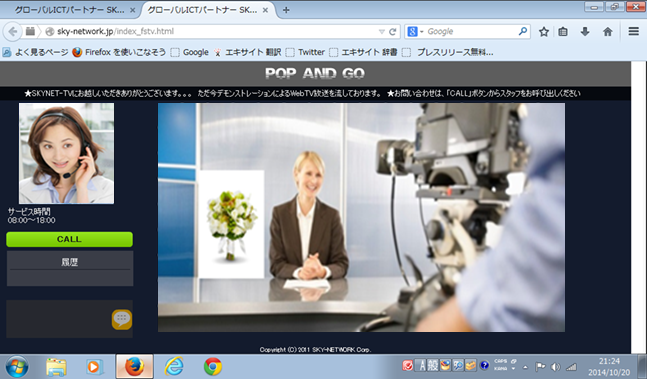The image size is (647, 379).
Task: Click the operator photo with headset
Action: pyautogui.click(x=66, y=153)
